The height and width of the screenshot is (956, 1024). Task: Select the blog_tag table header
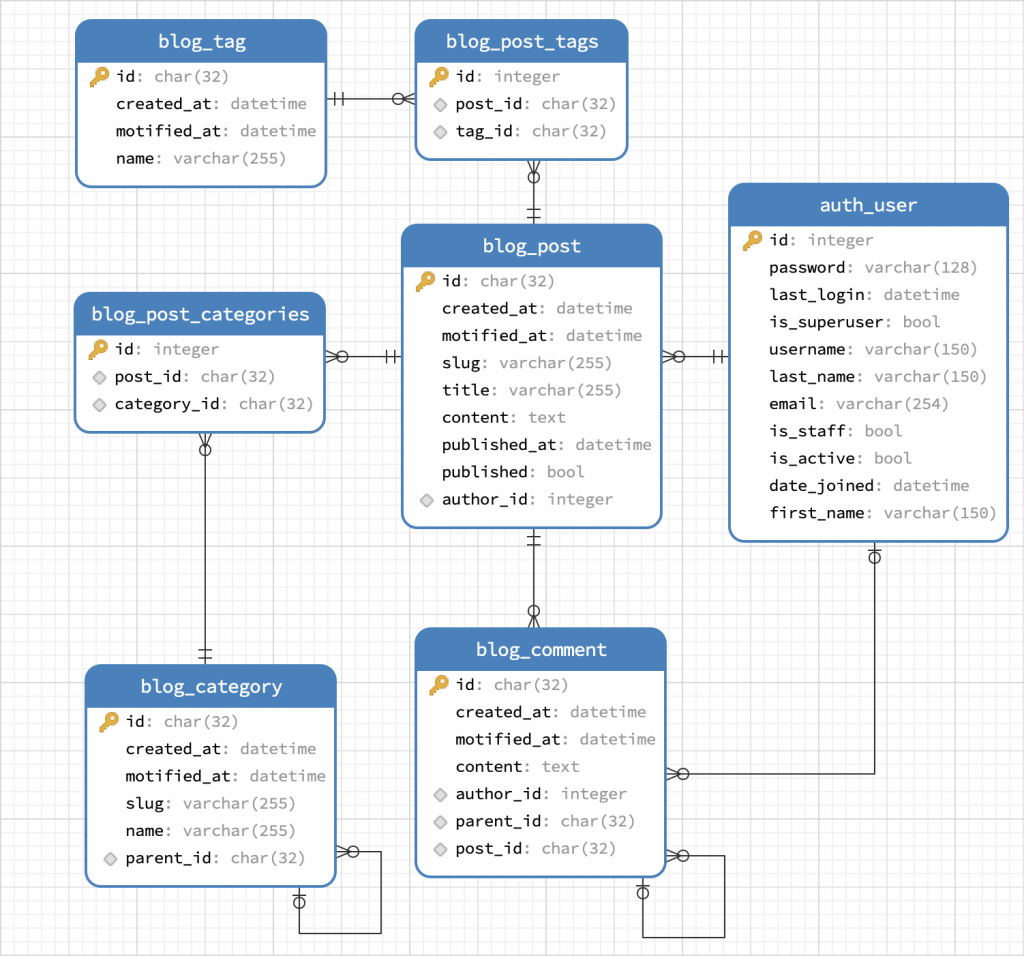(201, 42)
